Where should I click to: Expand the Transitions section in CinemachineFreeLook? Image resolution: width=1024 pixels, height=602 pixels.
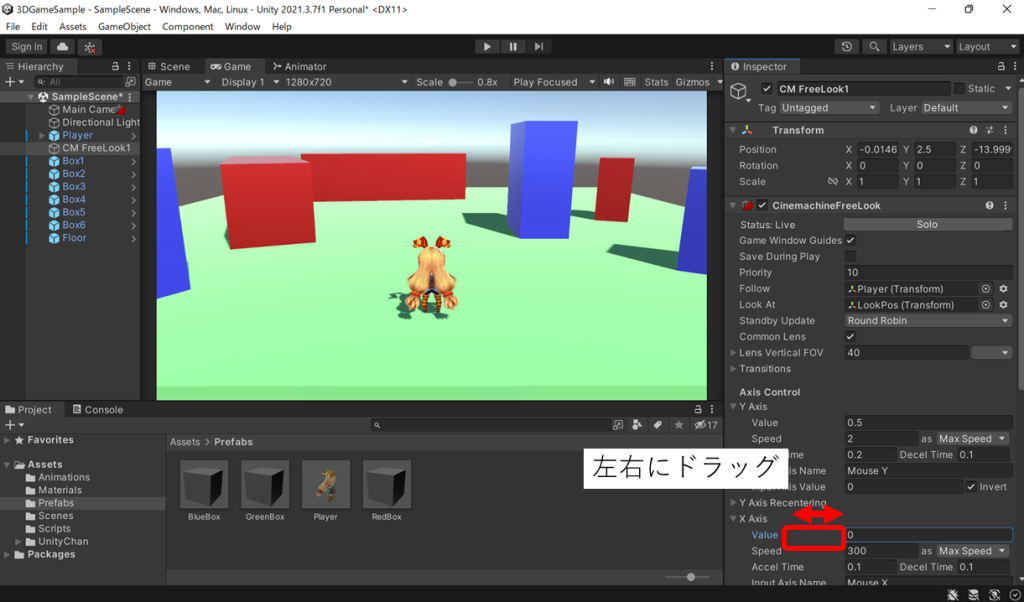coord(733,368)
